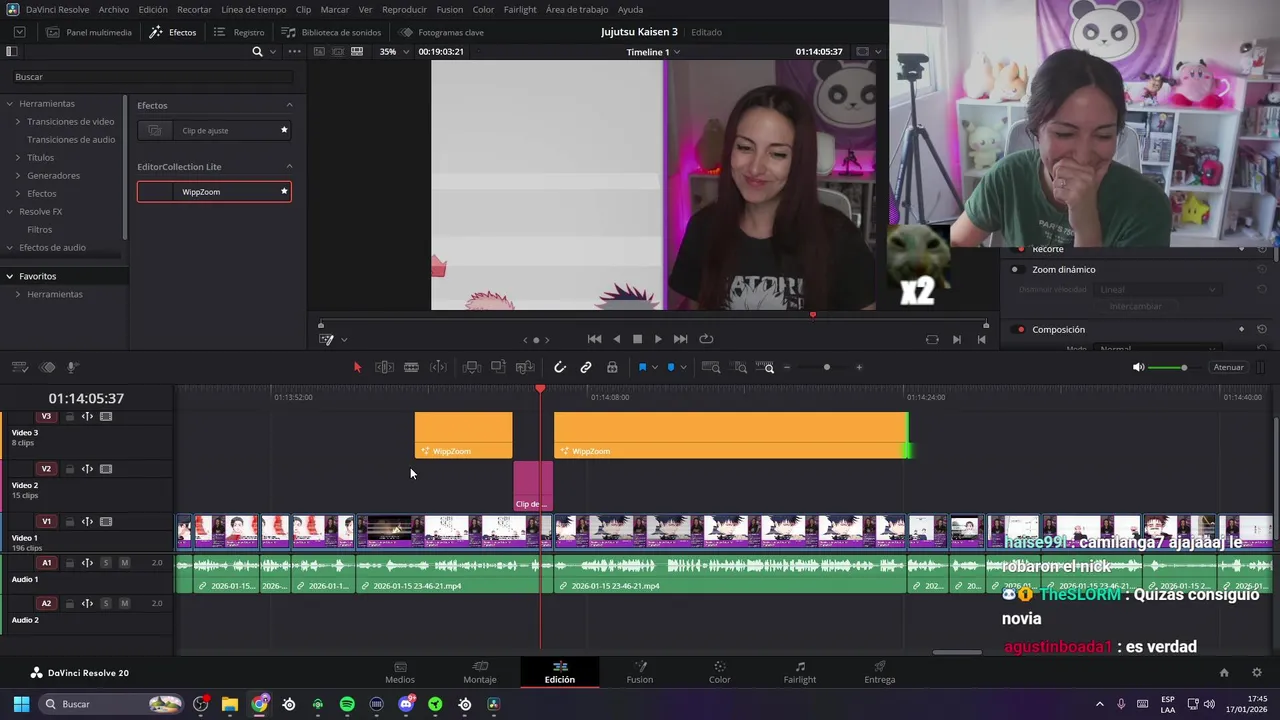The height and width of the screenshot is (720, 1280).
Task: Collapse the Favoritos section
Action: (x=10, y=276)
